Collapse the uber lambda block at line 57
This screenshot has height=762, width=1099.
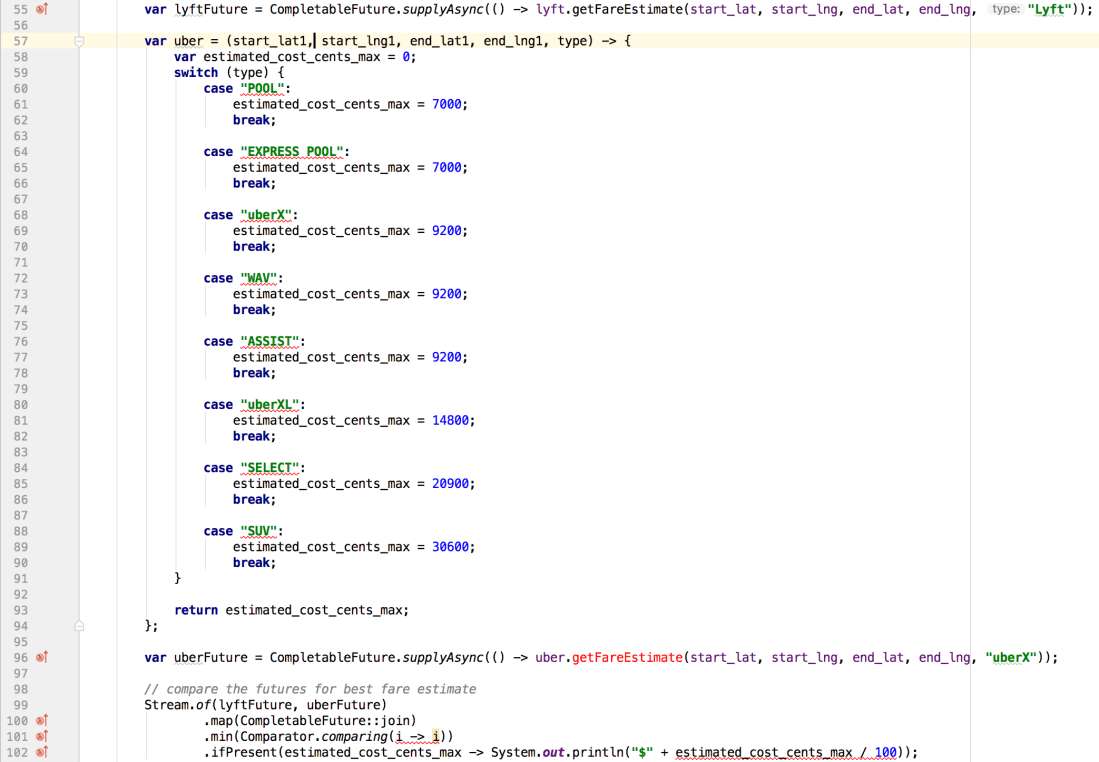point(79,41)
